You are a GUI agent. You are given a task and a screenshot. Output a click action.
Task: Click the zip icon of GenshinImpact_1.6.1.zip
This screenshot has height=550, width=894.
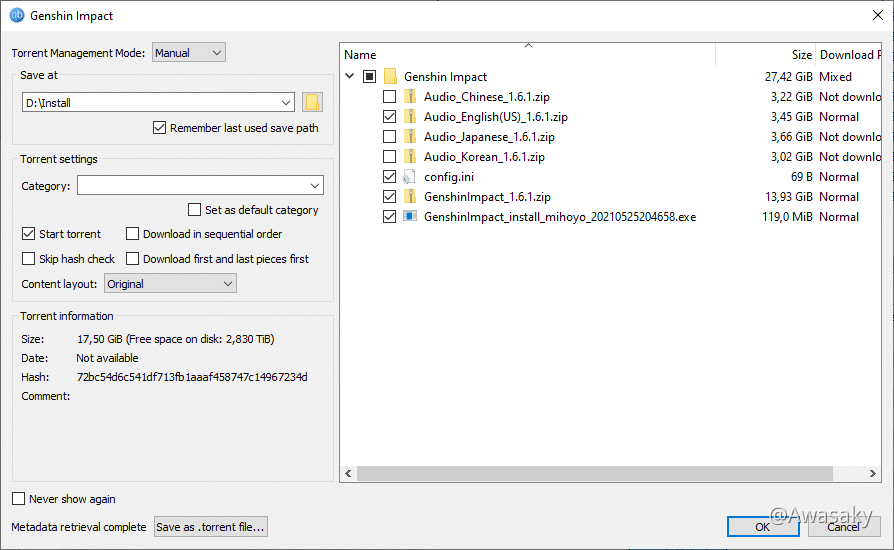pyautogui.click(x=410, y=197)
